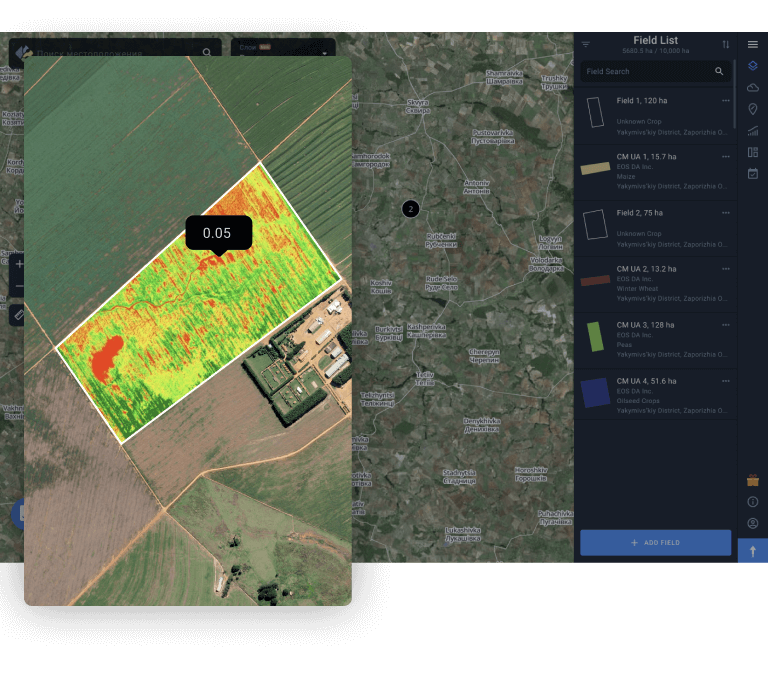Viewport: 768px width, 700px height.
Task: Select the CM UA 1 Maize field
Action: [x=655, y=170]
